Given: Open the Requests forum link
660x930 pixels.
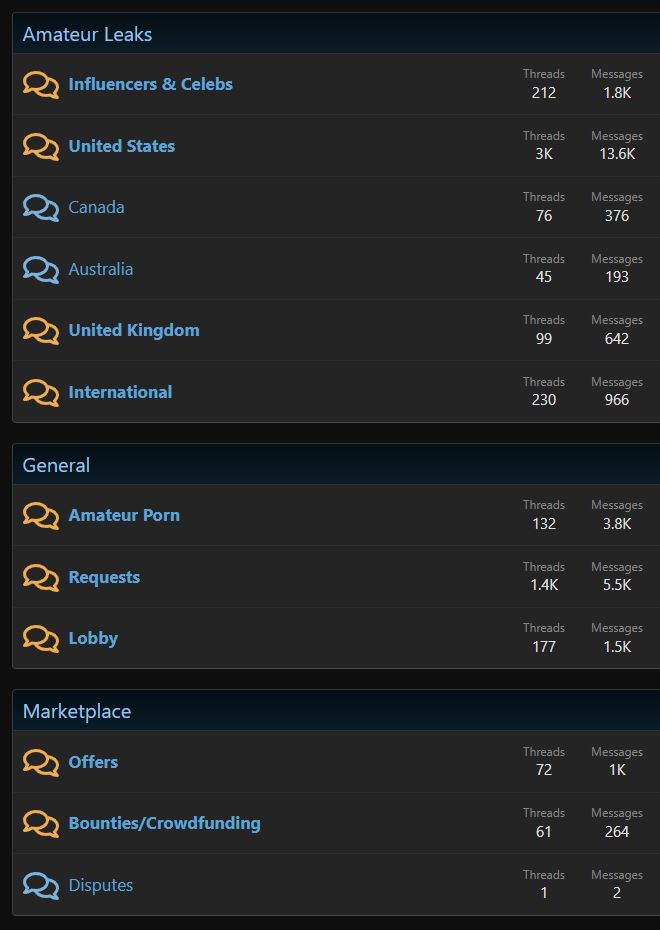Looking at the screenshot, I should [104, 577].
